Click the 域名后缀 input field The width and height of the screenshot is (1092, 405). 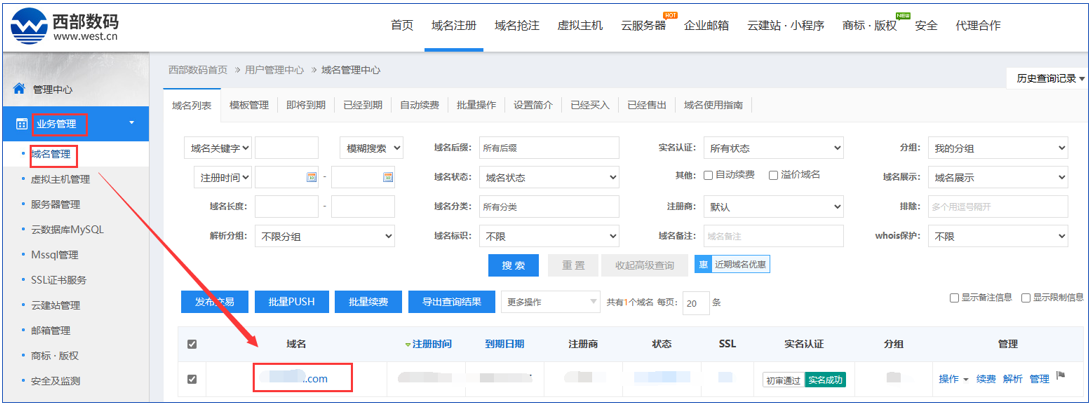(x=548, y=148)
